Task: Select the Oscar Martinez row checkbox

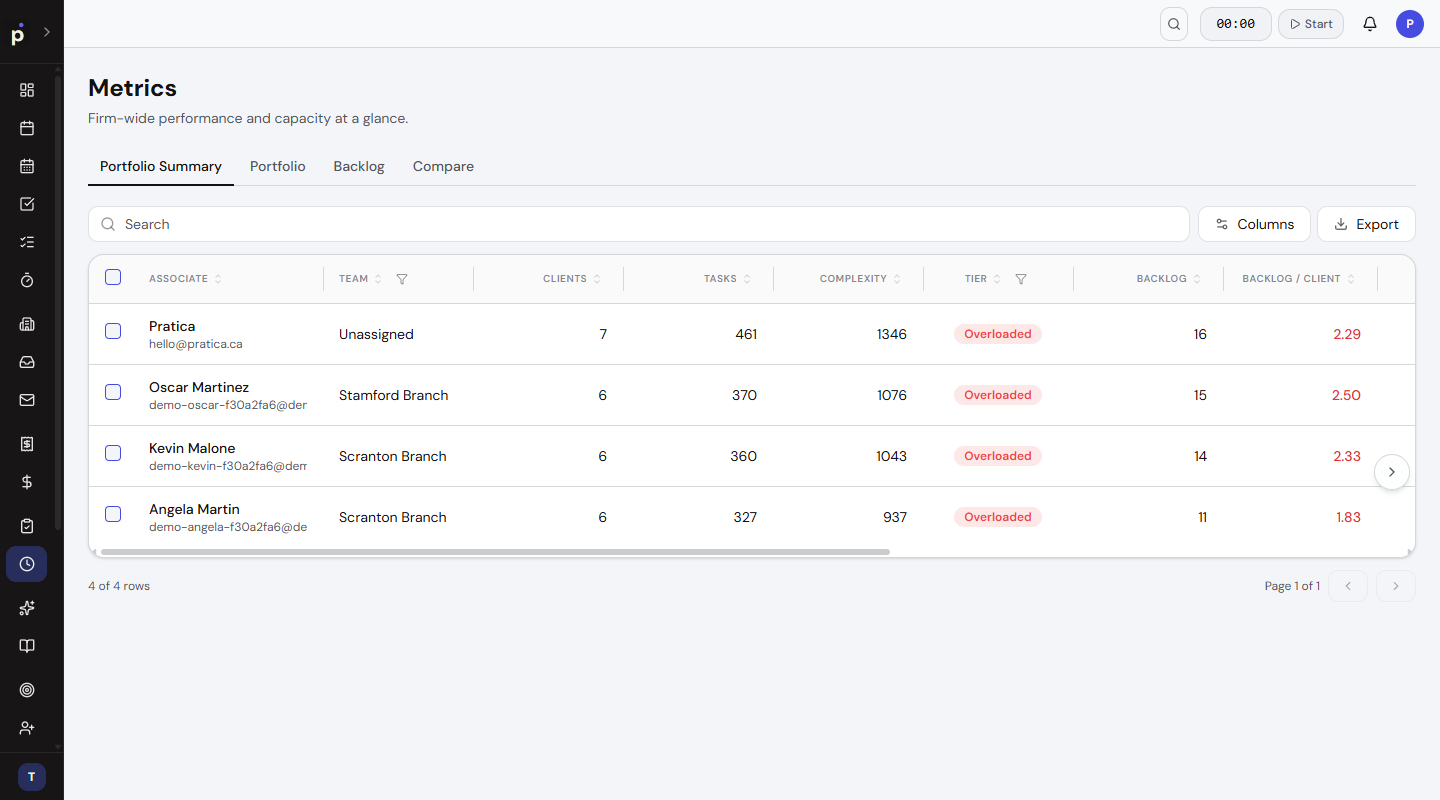Action: pyautogui.click(x=113, y=392)
